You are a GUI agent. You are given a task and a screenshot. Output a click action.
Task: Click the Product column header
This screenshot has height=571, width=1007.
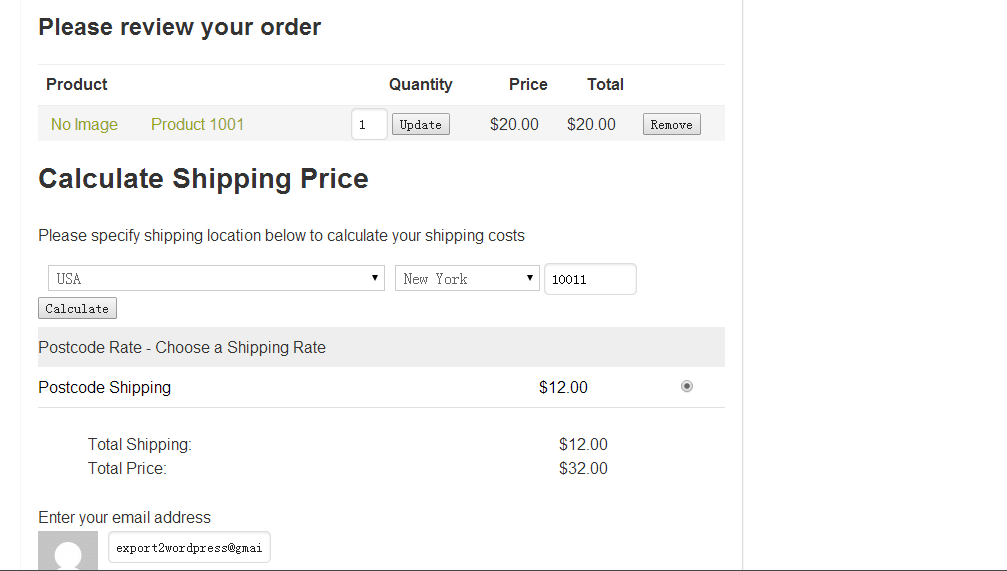click(76, 84)
